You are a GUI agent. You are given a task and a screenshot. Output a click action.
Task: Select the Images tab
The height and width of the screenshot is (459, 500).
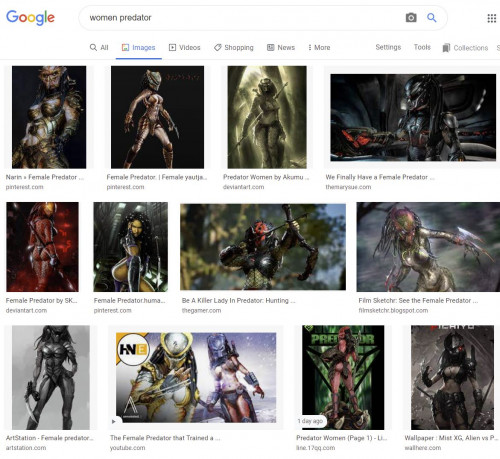tap(139, 48)
